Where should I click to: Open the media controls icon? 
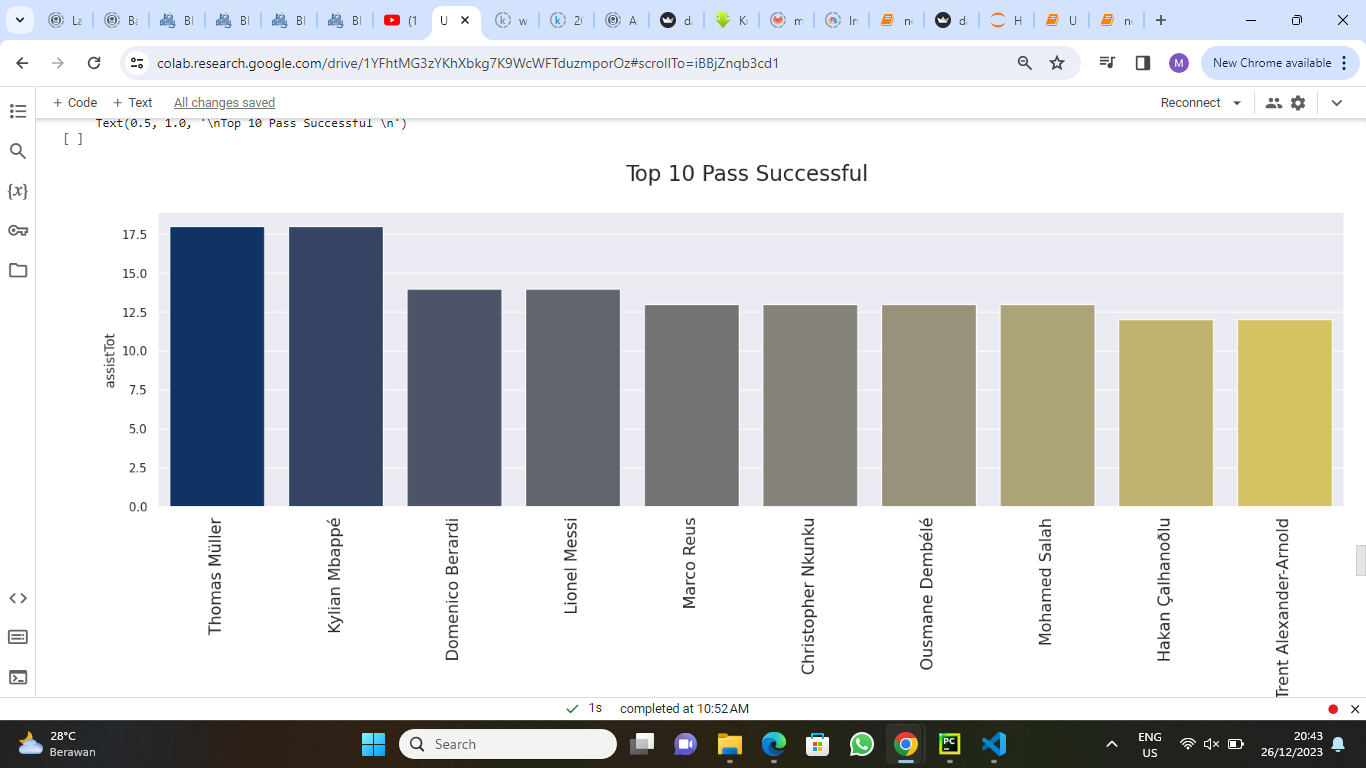1107,63
